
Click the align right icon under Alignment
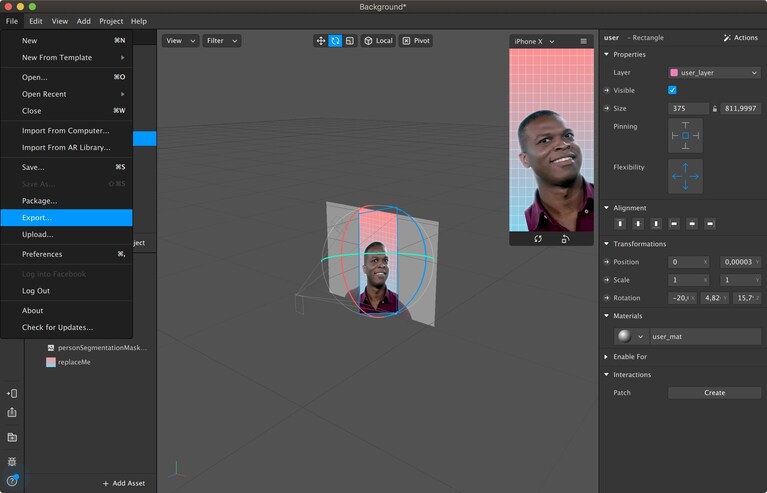pos(710,224)
